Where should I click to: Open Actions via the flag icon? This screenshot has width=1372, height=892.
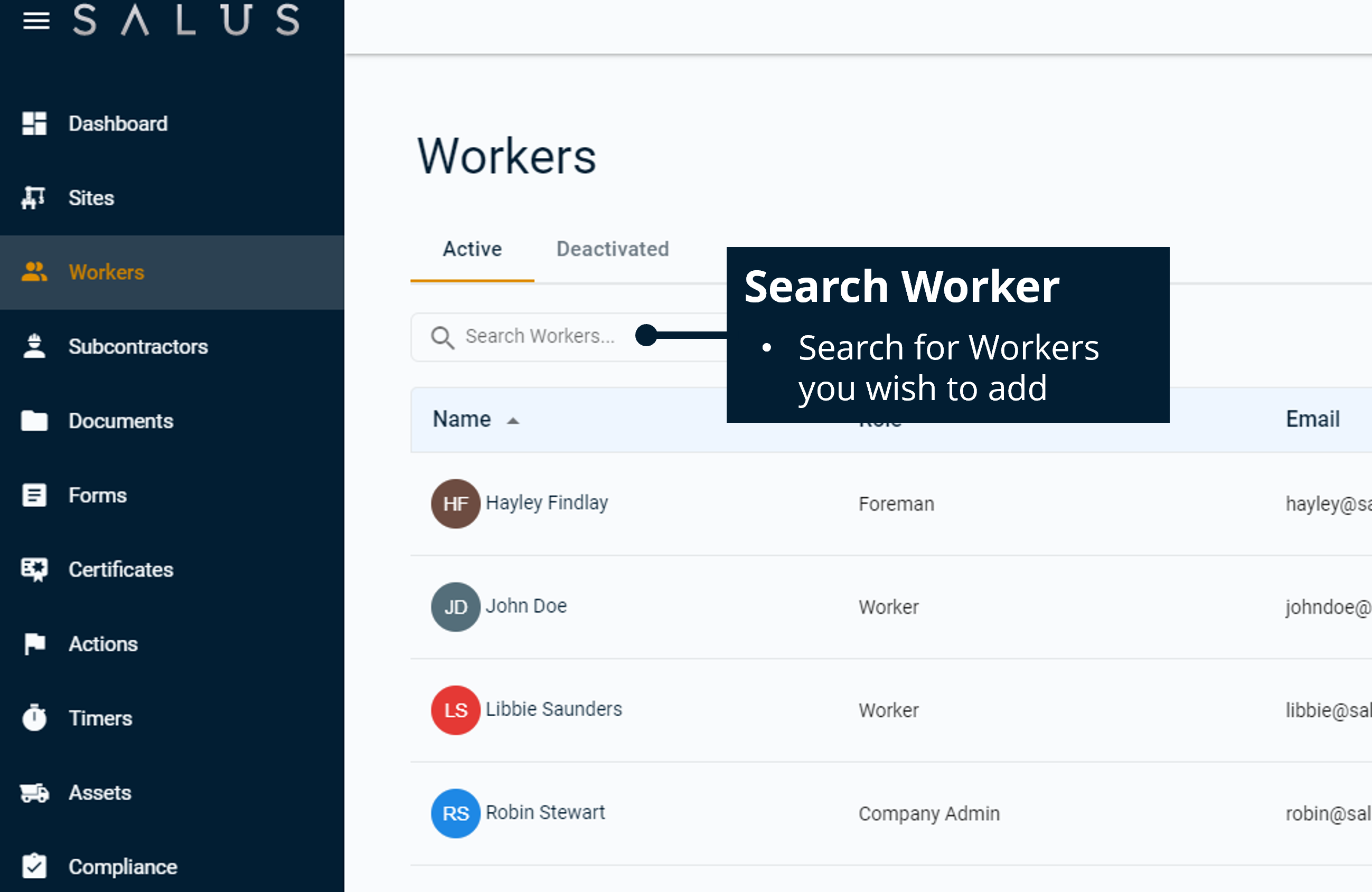(x=34, y=643)
